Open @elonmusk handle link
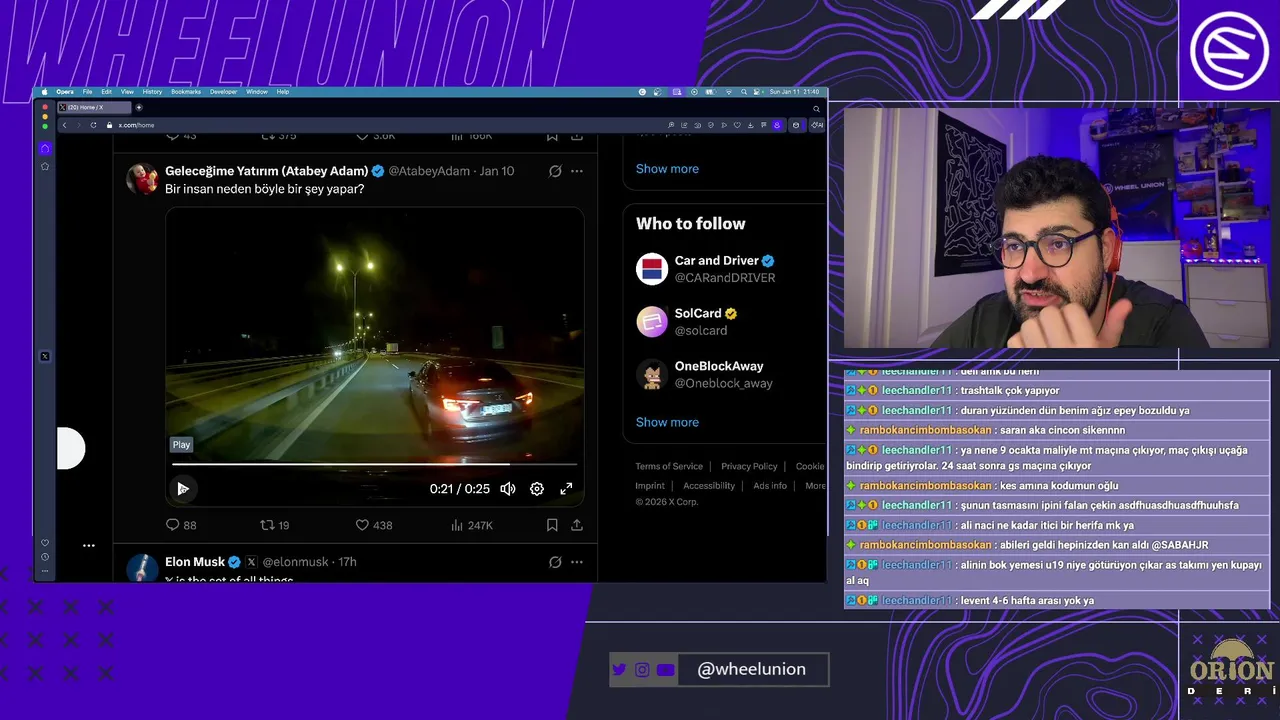 pos(295,562)
